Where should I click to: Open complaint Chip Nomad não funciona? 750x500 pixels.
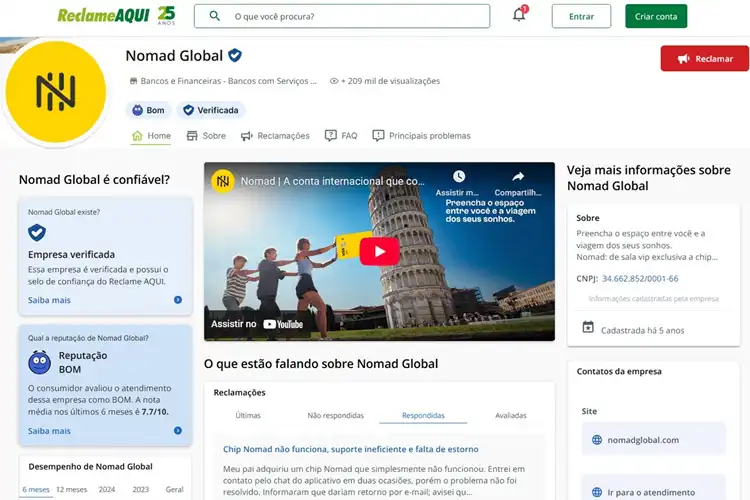coord(351,449)
